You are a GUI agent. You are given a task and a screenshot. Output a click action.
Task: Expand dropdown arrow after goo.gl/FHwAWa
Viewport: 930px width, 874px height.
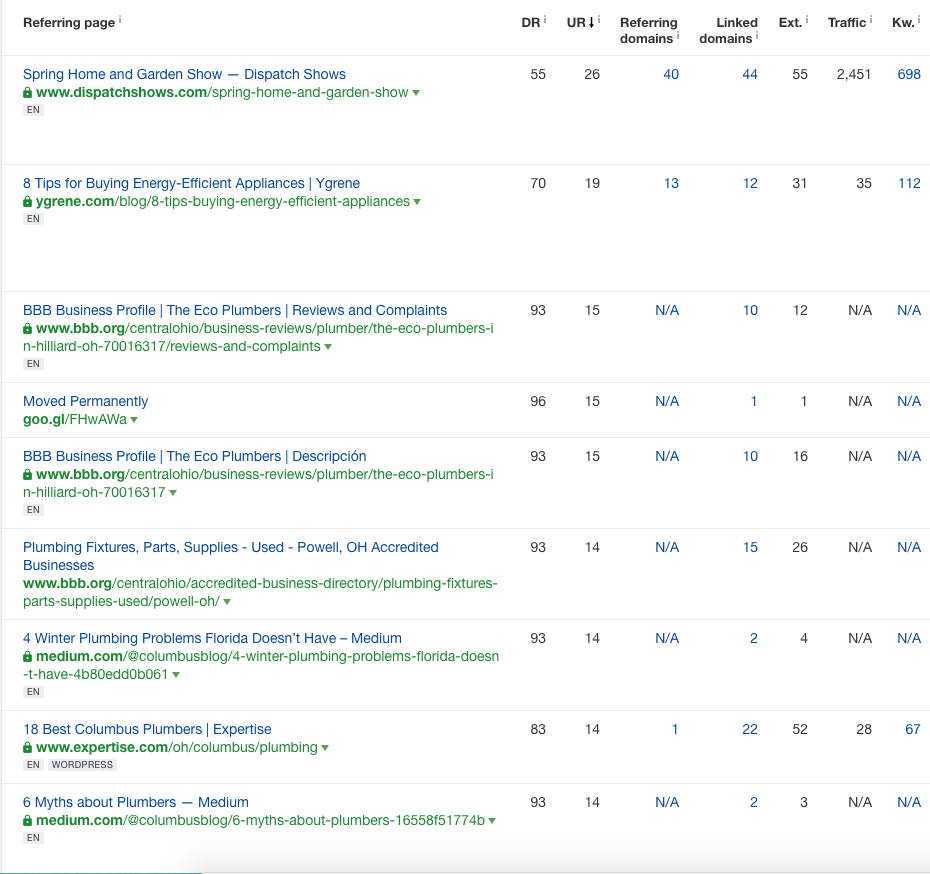click(134, 420)
